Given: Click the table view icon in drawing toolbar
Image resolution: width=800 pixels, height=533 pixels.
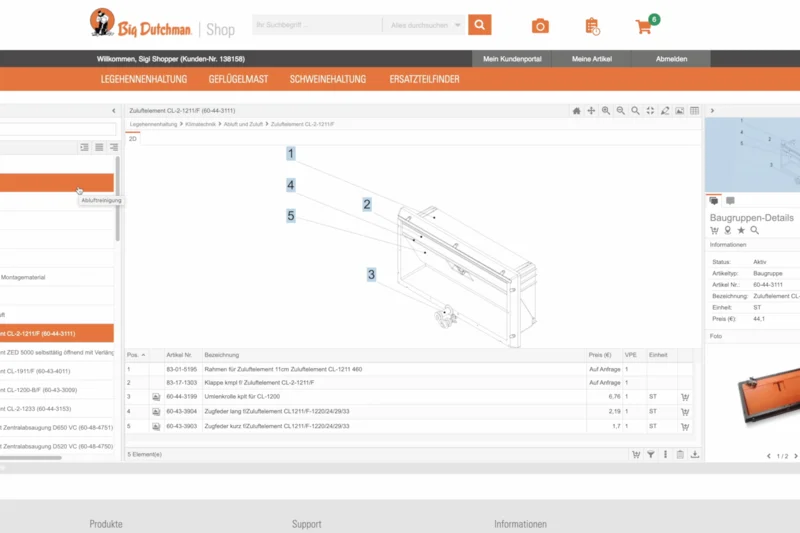Looking at the screenshot, I should pos(694,111).
